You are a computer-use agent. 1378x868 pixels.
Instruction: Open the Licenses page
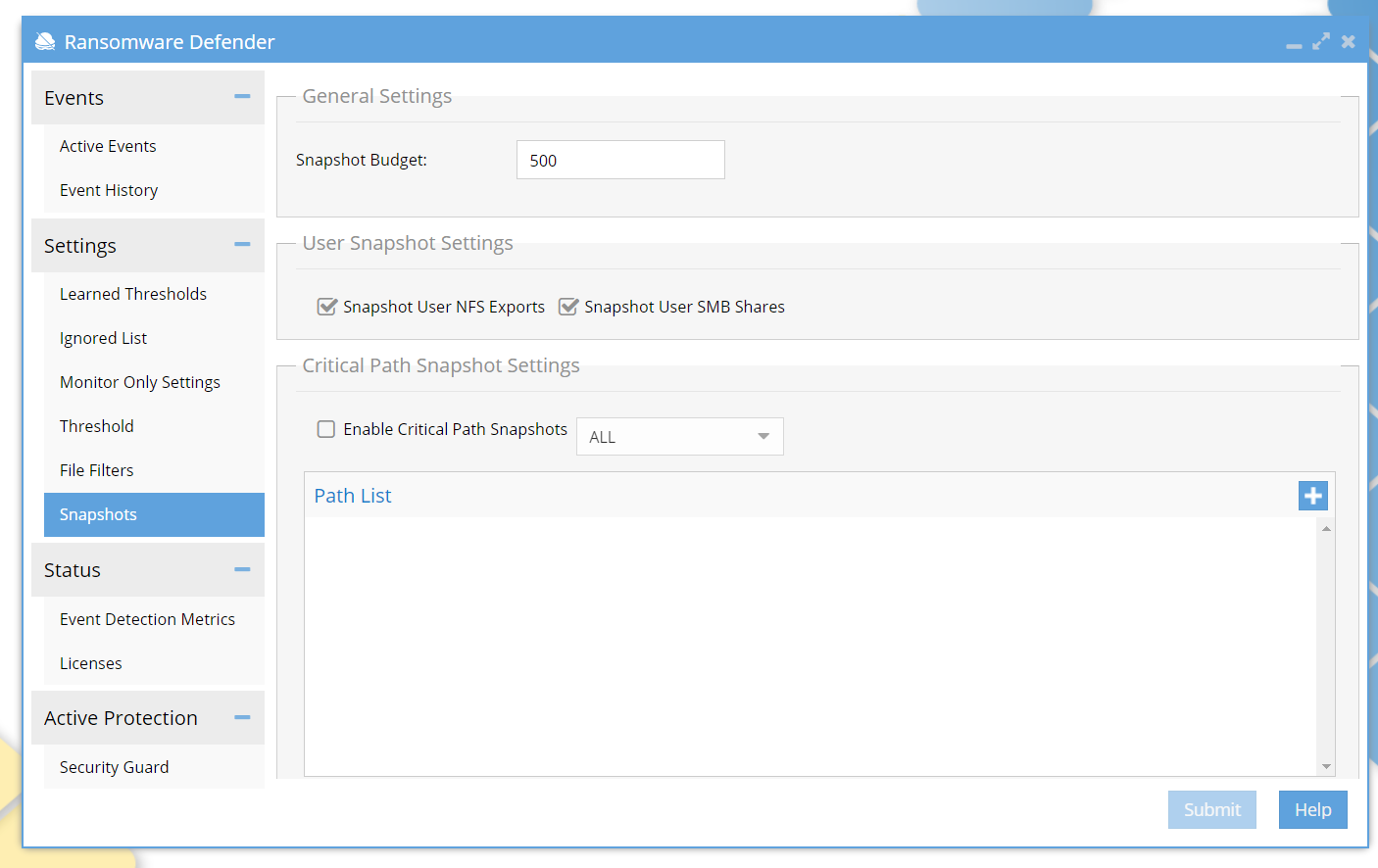tap(154, 663)
